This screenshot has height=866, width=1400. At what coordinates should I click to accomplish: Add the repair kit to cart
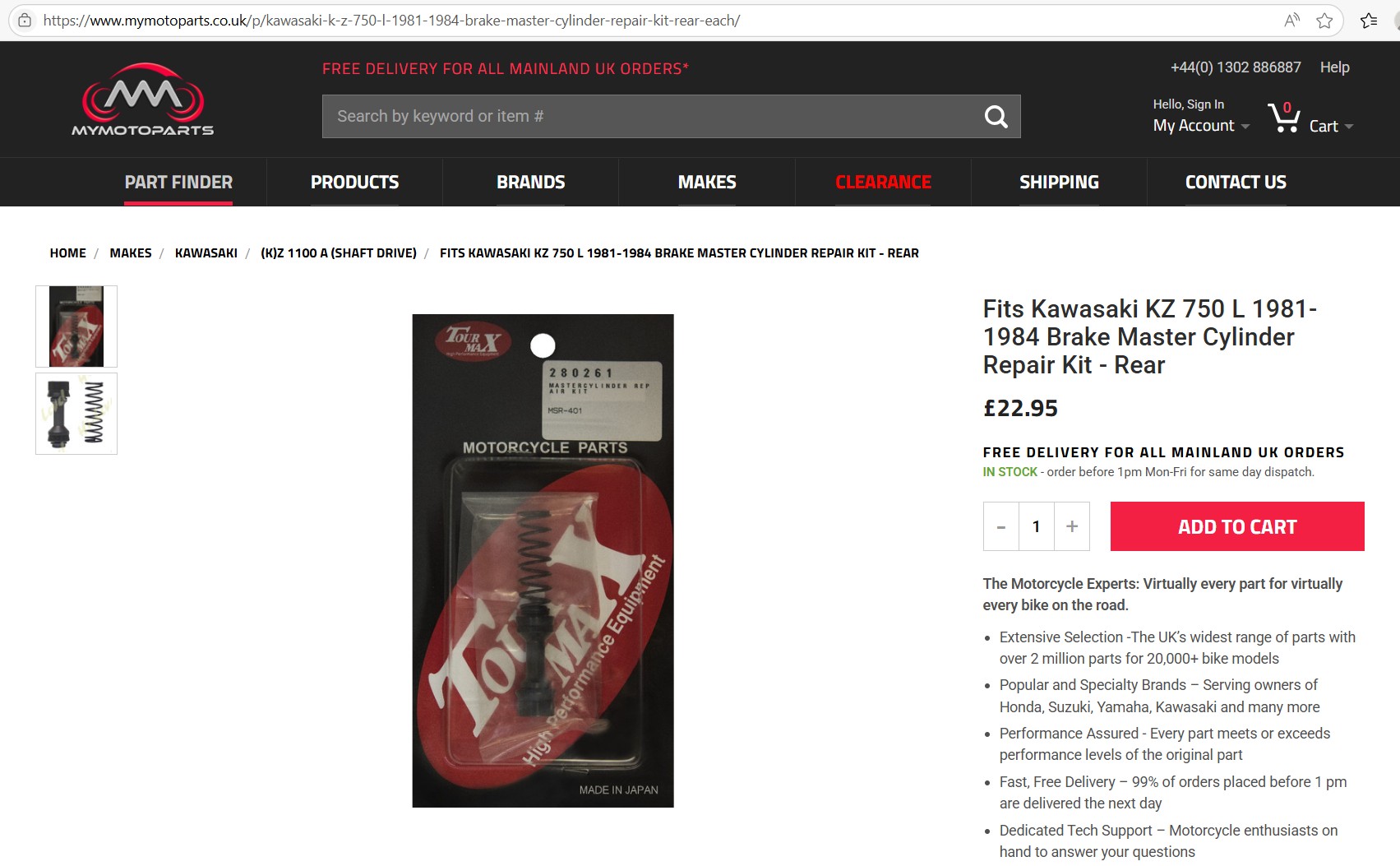coord(1237,526)
